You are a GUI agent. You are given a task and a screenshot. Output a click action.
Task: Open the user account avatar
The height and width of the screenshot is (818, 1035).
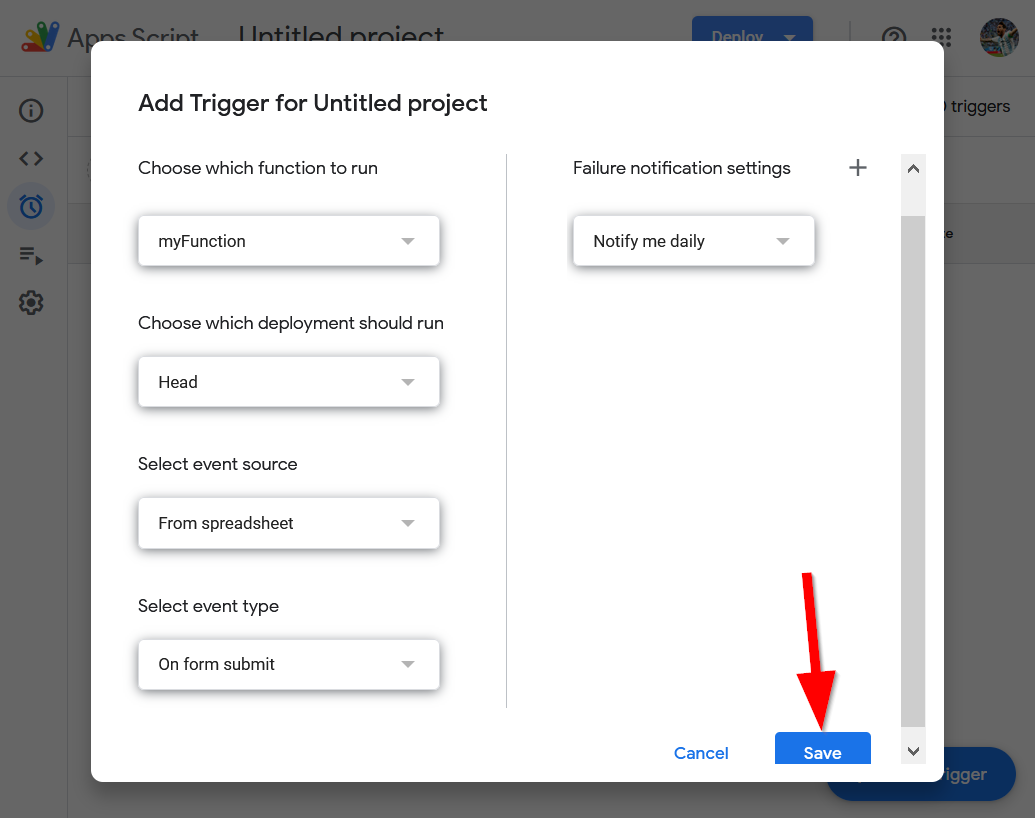tap(998, 37)
